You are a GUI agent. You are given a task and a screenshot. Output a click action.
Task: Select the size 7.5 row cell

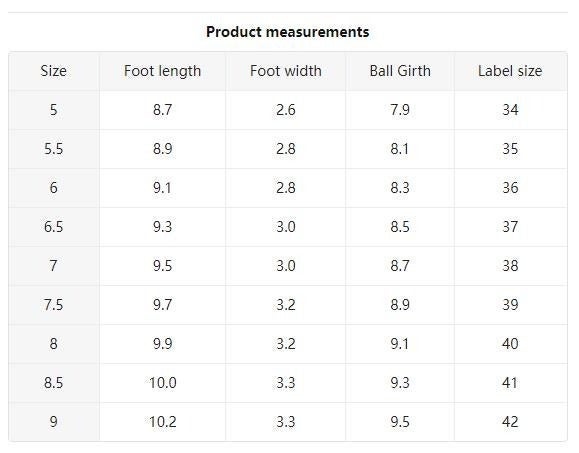click(54, 305)
